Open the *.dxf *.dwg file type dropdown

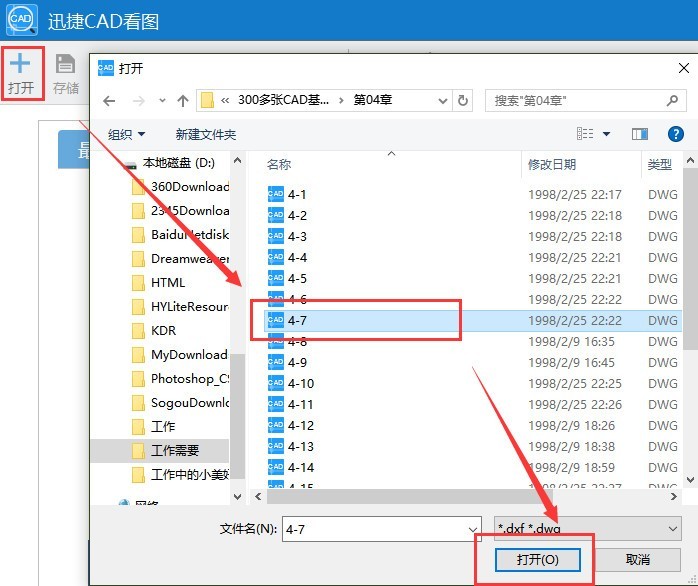588,529
